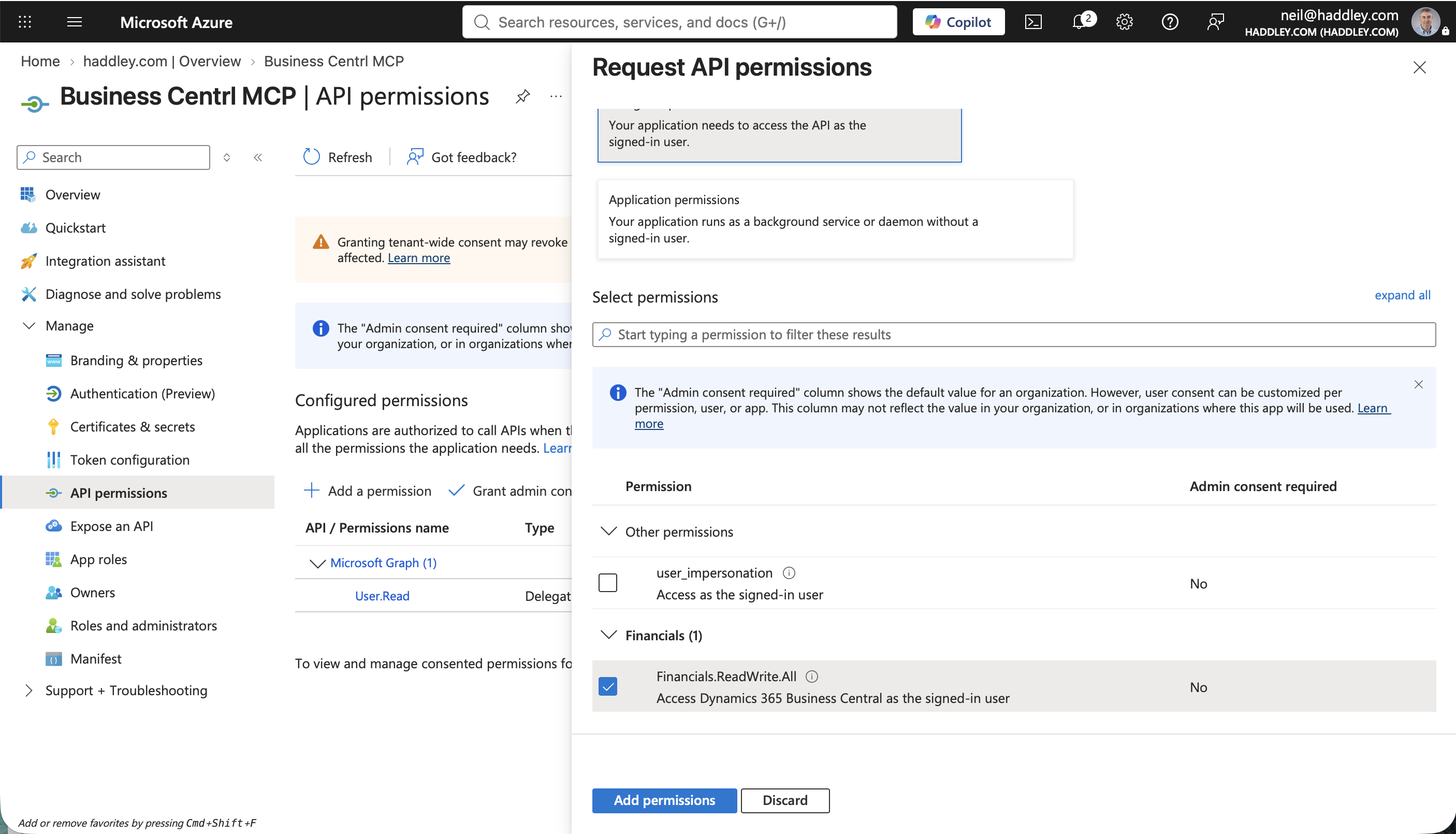Select the Application permissions card
This screenshot has height=834, width=1456.
tap(835, 220)
